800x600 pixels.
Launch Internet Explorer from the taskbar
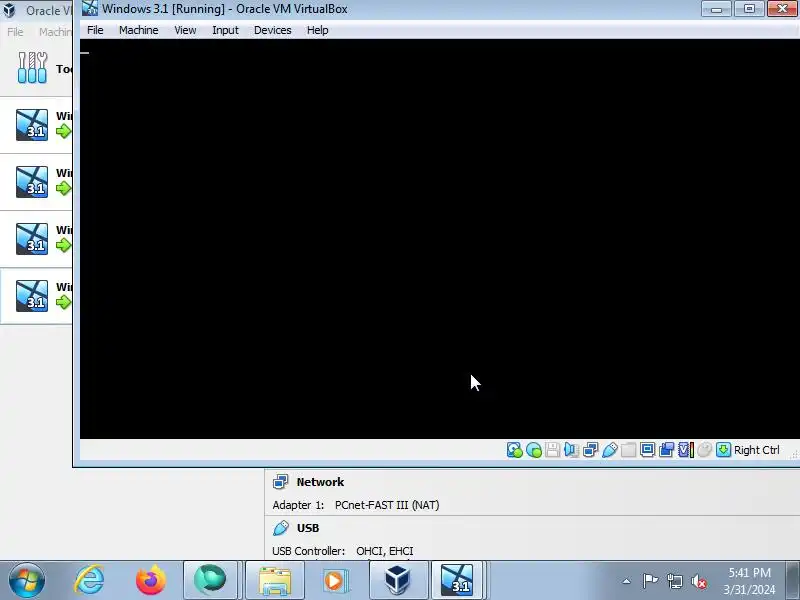point(89,580)
